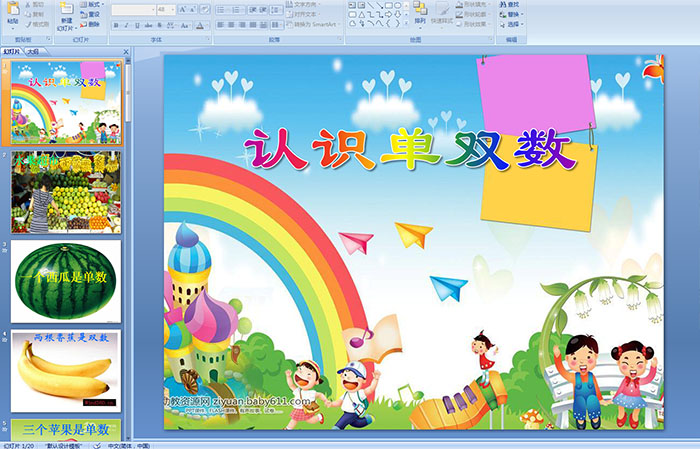
Task: Apply bulleted list formatting
Action: click(223, 10)
